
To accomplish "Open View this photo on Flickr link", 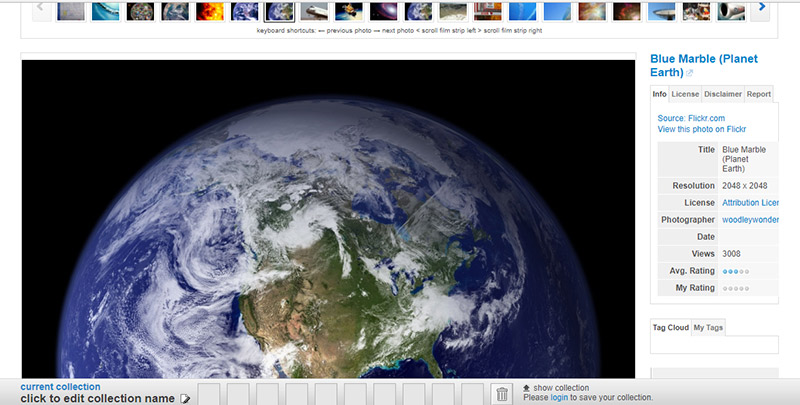I will (702, 129).
